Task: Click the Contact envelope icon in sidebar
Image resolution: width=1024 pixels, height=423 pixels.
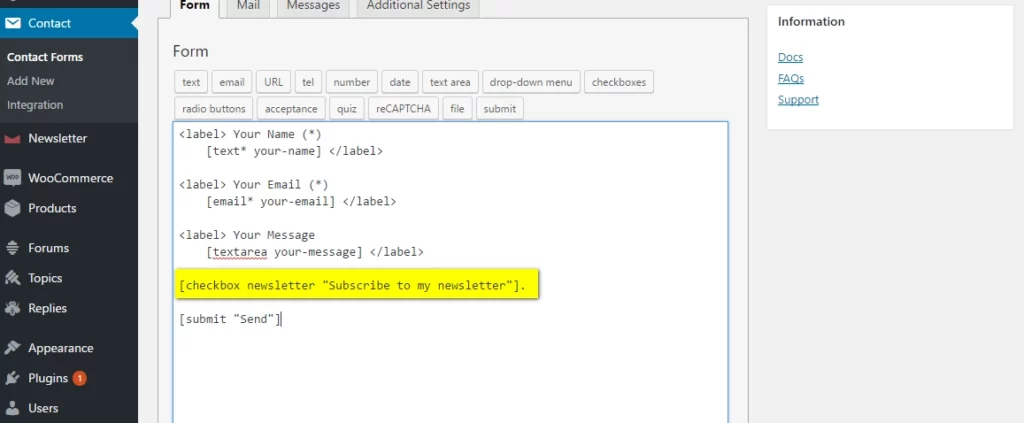Action: coord(13,23)
